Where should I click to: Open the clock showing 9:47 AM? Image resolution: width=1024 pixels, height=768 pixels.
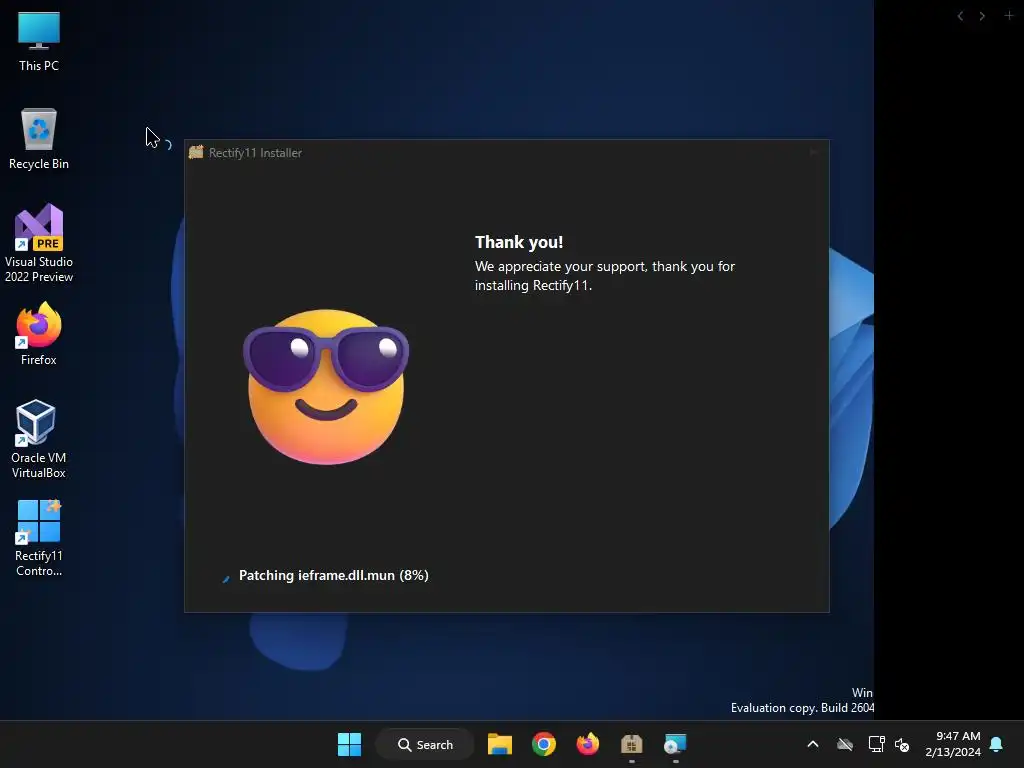953,744
